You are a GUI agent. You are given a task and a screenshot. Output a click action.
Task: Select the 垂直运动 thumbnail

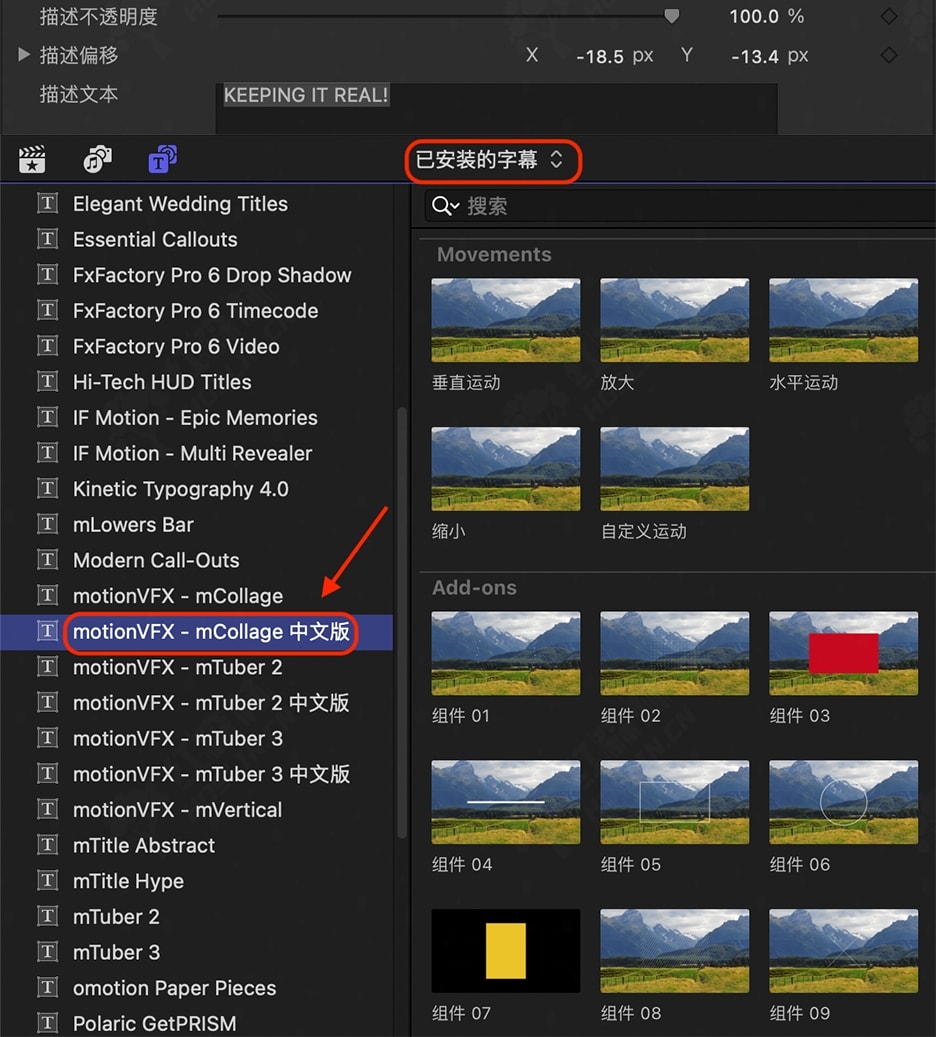[x=505, y=320]
